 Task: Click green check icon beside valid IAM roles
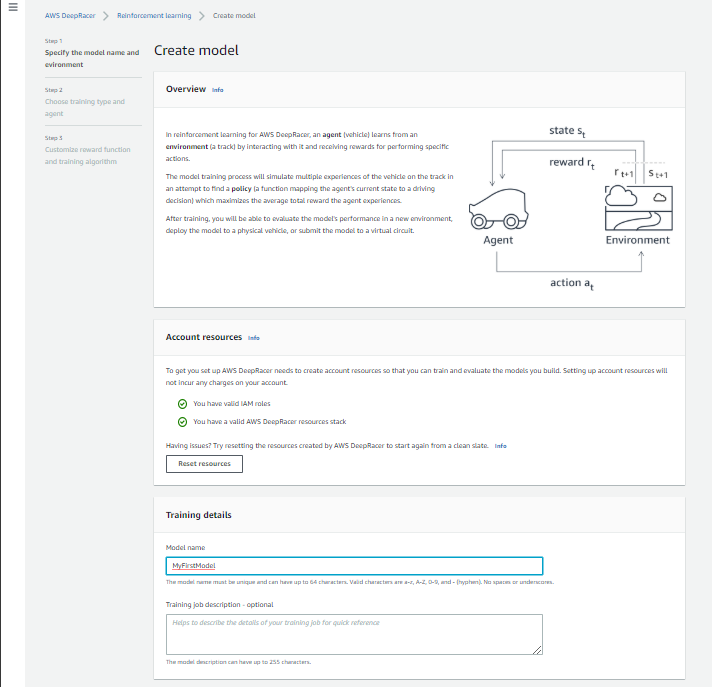click(x=182, y=404)
